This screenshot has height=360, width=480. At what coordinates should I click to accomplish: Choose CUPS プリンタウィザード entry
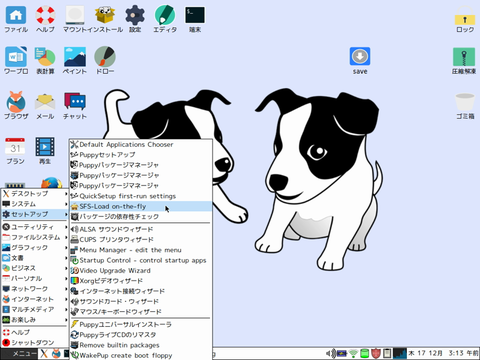click(x=141, y=240)
